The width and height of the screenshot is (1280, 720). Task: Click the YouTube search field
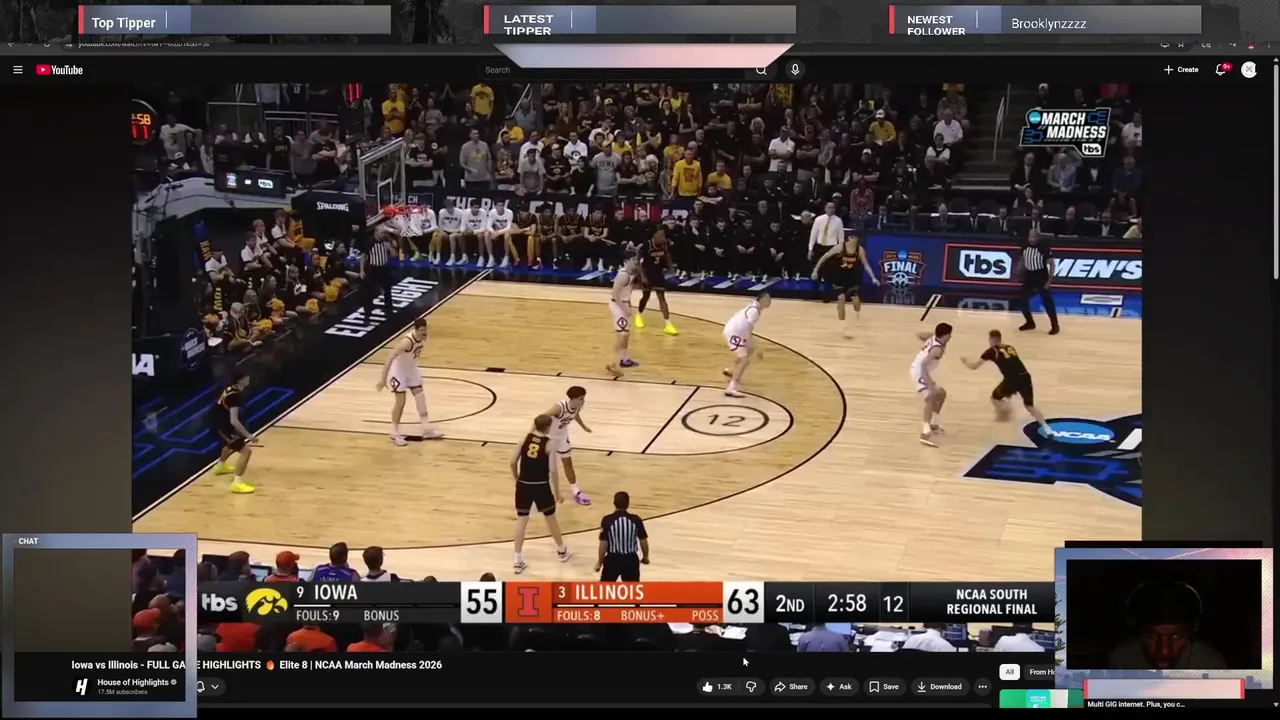click(x=612, y=70)
